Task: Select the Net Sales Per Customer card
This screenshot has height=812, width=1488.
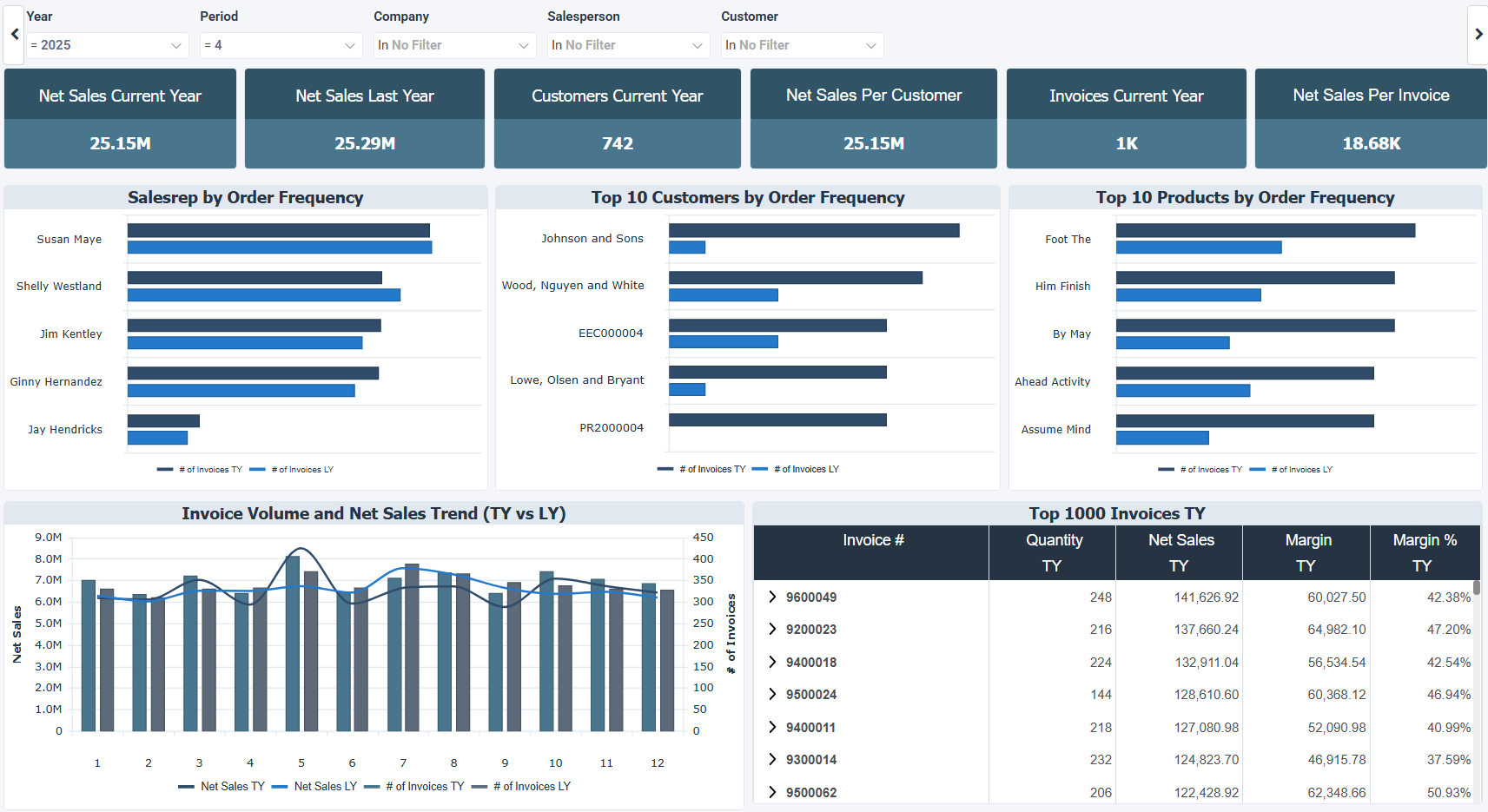Action: tap(874, 119)
